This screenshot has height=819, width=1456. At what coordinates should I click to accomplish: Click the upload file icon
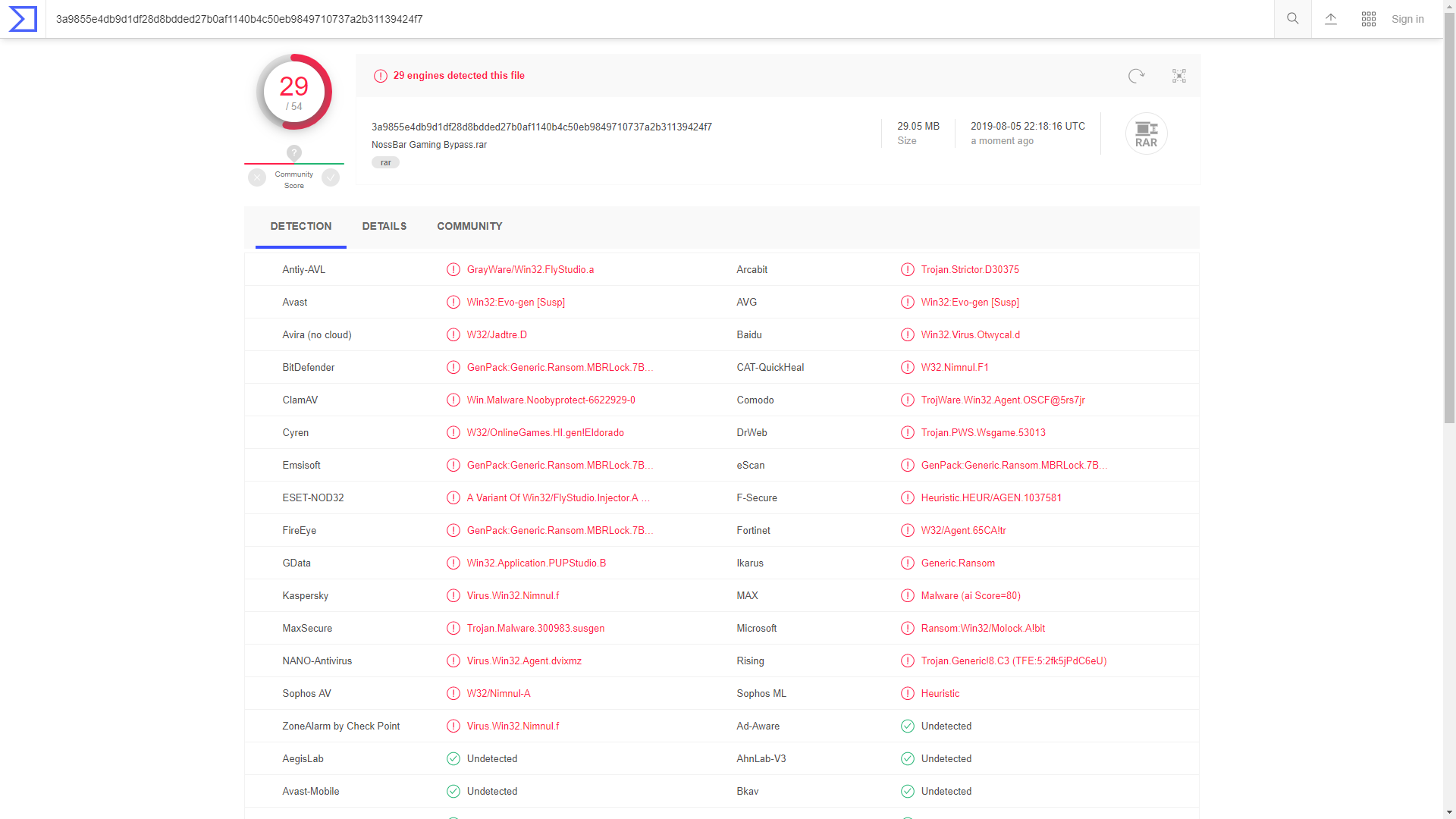tap(1331, 19)
